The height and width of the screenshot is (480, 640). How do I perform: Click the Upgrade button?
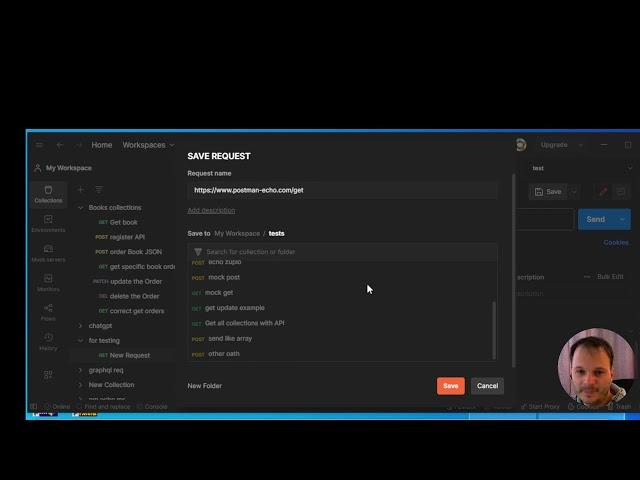point(554,145)
